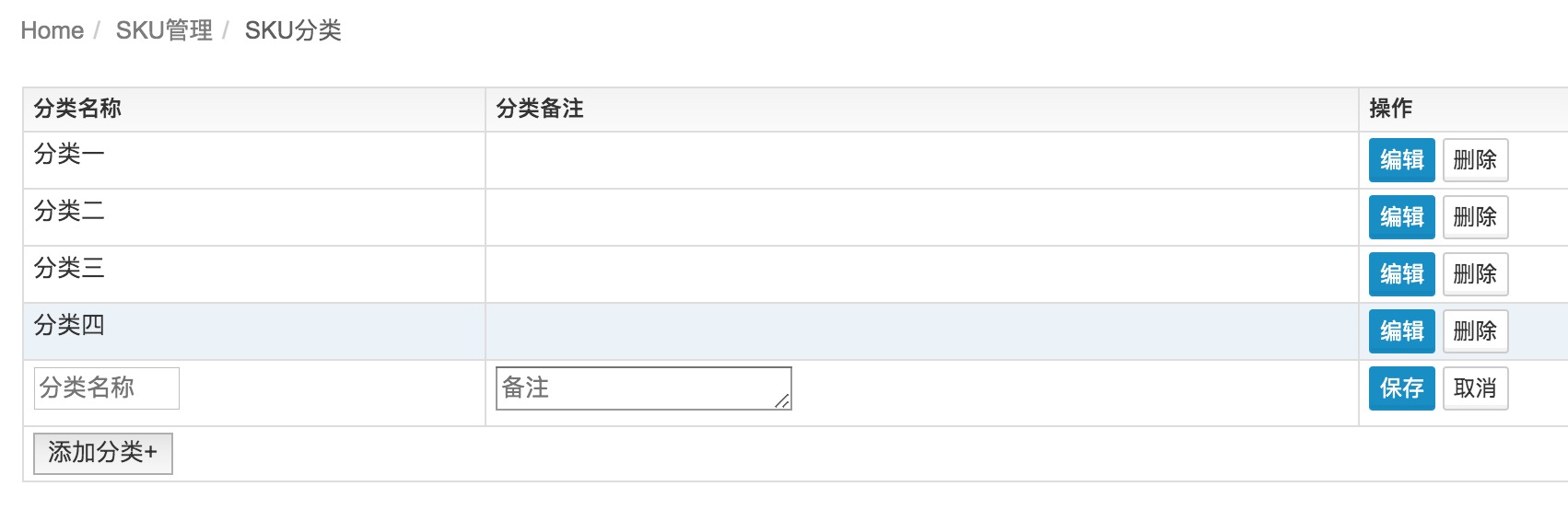Select the 分类二 name cell

tap(69, 212)
